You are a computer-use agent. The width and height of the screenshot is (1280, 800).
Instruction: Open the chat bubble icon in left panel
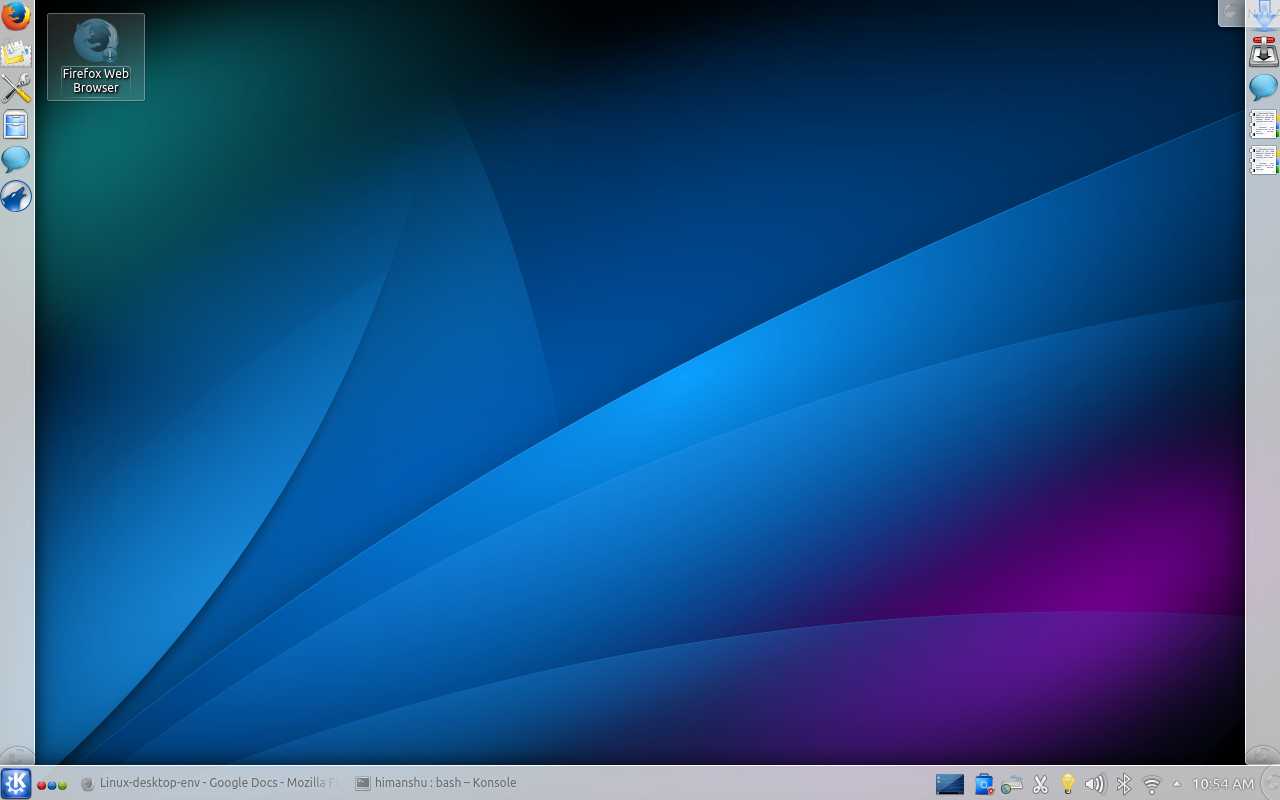tap(16, 159)
